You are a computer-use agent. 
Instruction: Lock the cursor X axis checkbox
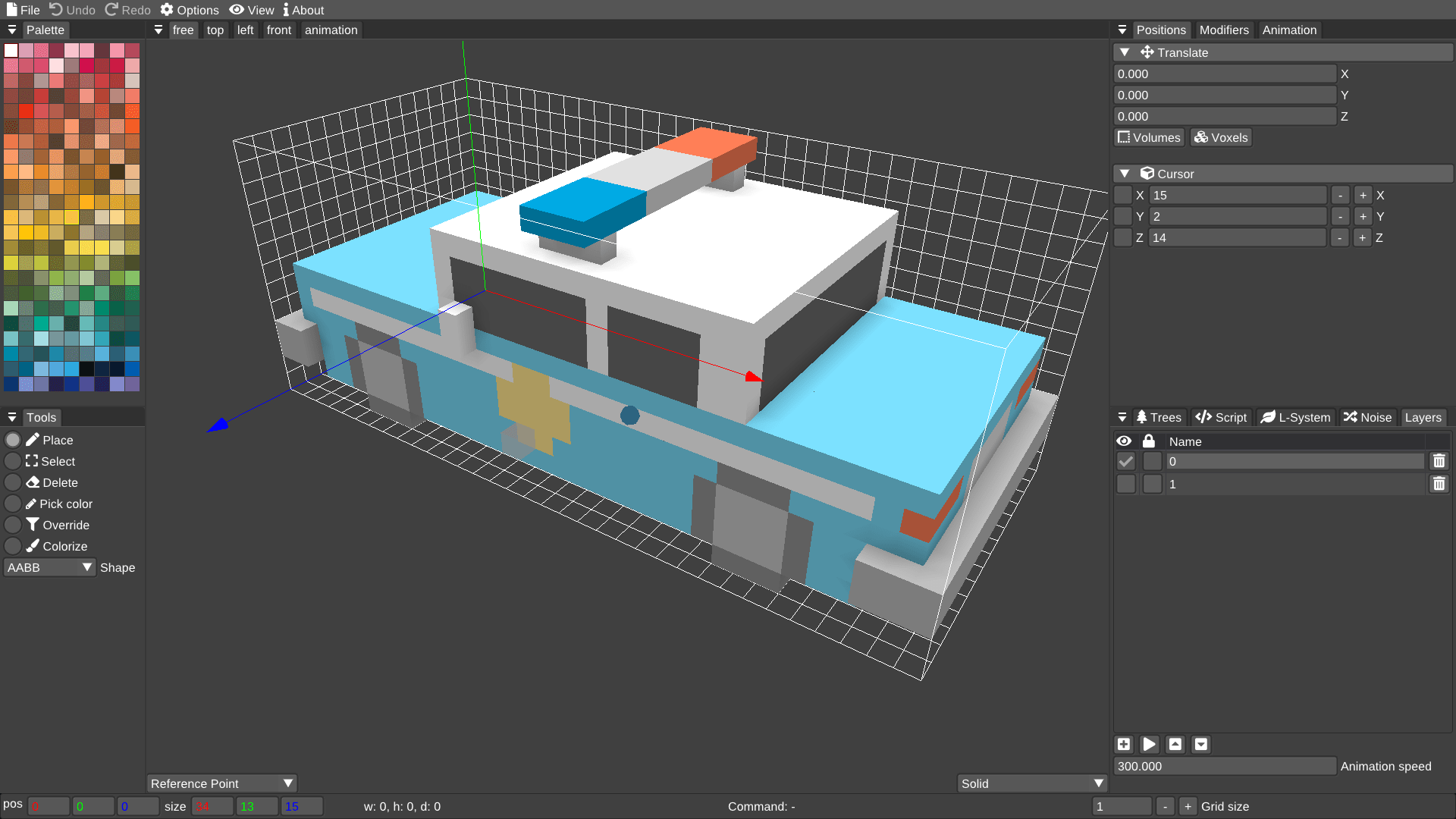click(x=1123, y=195)
